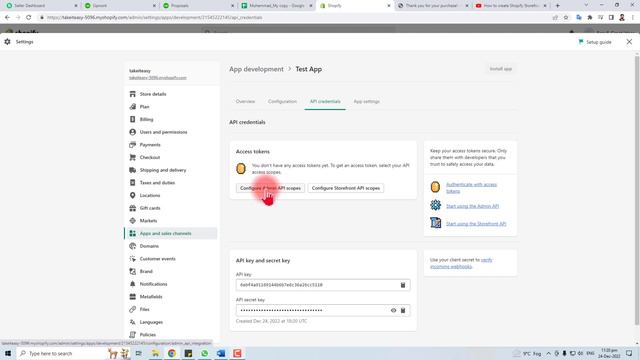Screen dimensions: 640x360
Task: Open Authenticate with access tokens link
Action: (x=471, y=188)
